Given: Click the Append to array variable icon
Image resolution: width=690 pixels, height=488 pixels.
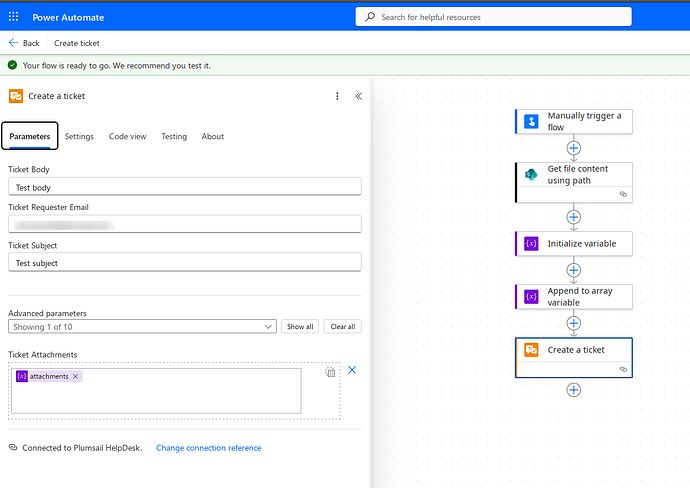Looking at the screenshot, I should pyautogui.click(x=530, y=297).
